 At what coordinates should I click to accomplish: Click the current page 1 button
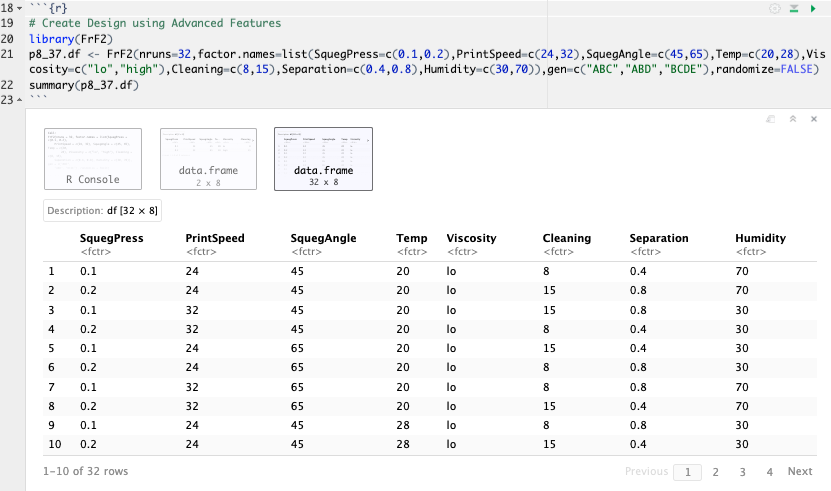tap(687, 471)
